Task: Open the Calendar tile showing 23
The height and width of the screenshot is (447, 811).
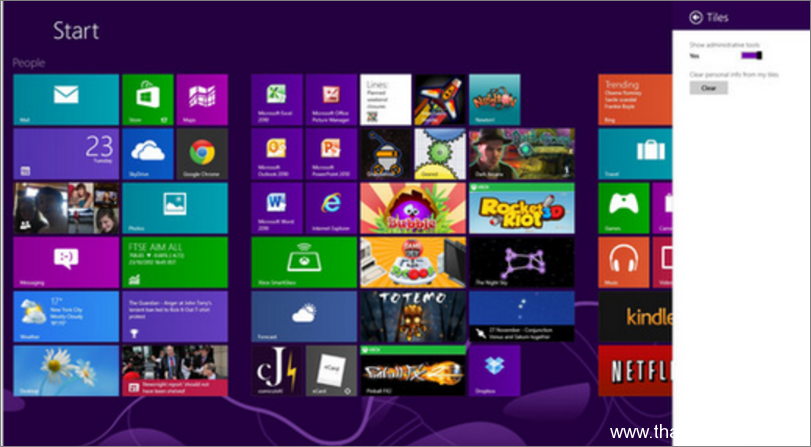Action: point(66,153)
